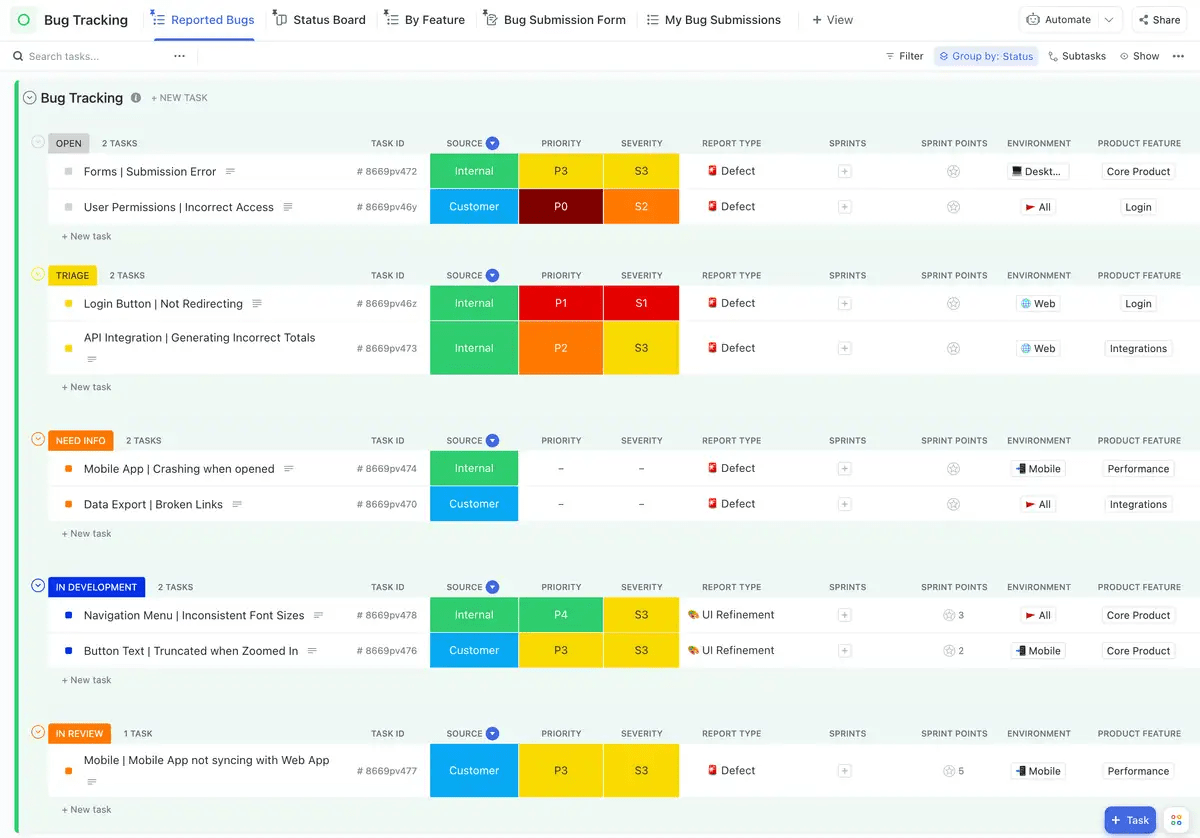Switch to the Reported Bugs tab
This screenshot has height=838, width=1200.
(x=203, y=20)
